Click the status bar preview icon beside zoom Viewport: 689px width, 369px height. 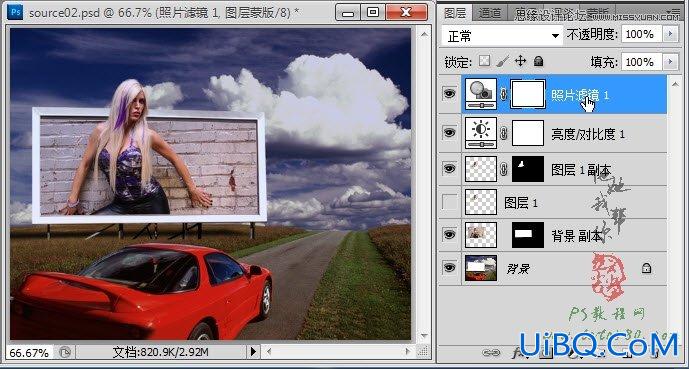[x=65, y=352]
